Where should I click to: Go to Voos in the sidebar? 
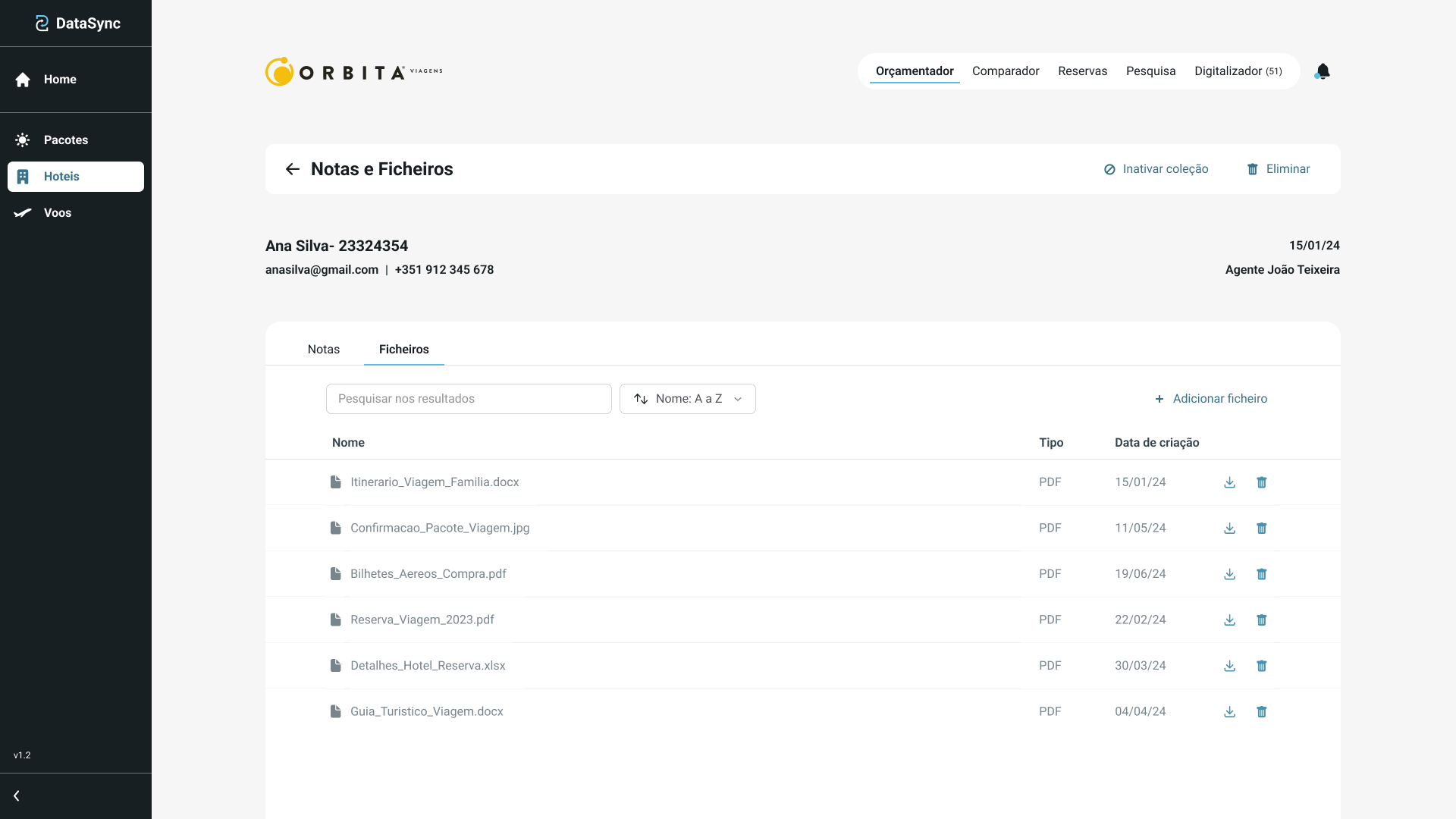pyautogui.click(x=57, y=213)
